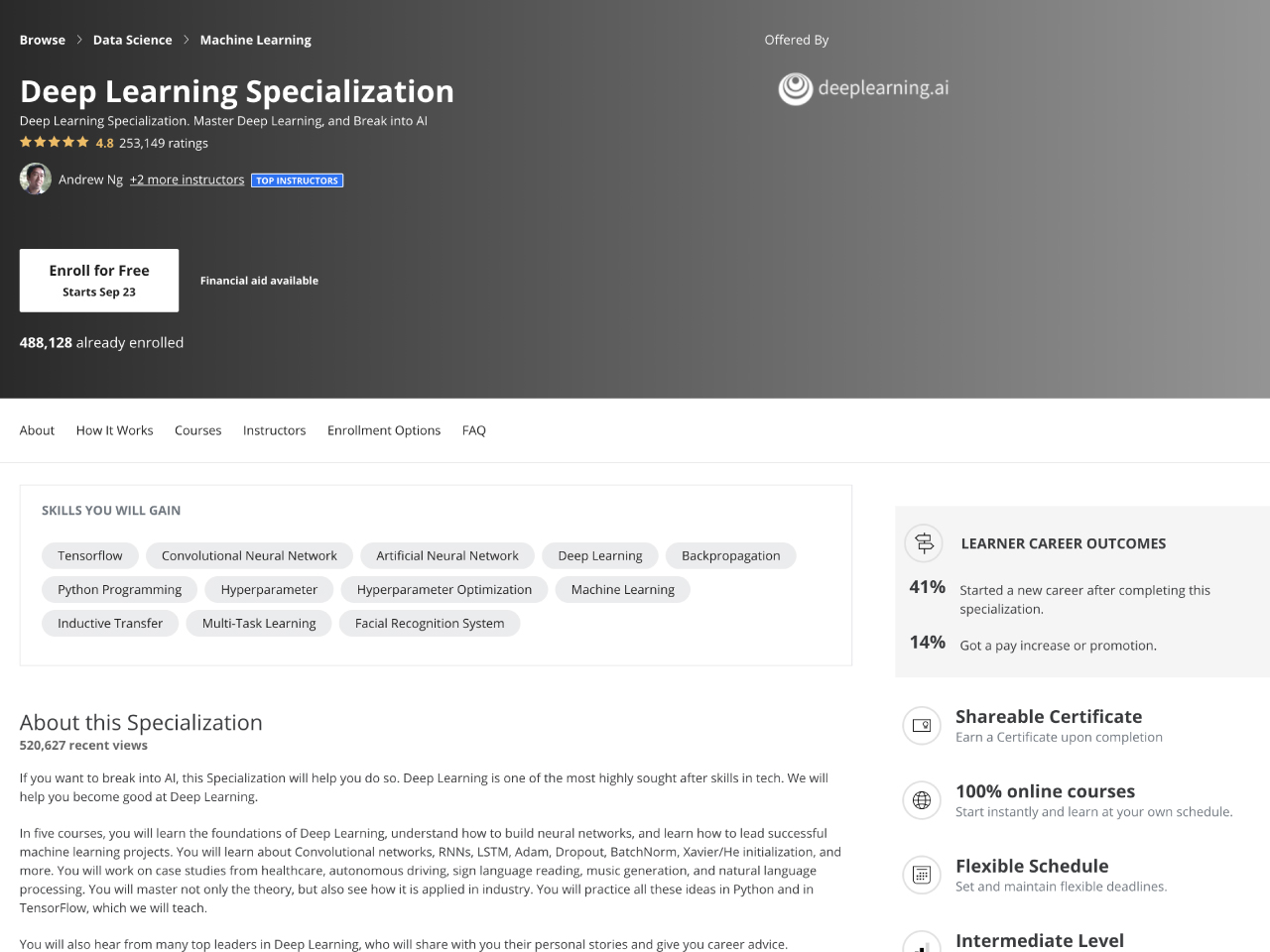Viewport: 1270px width, 952px height.
Task: Click the Enroll for Free button
Action: 99,281
